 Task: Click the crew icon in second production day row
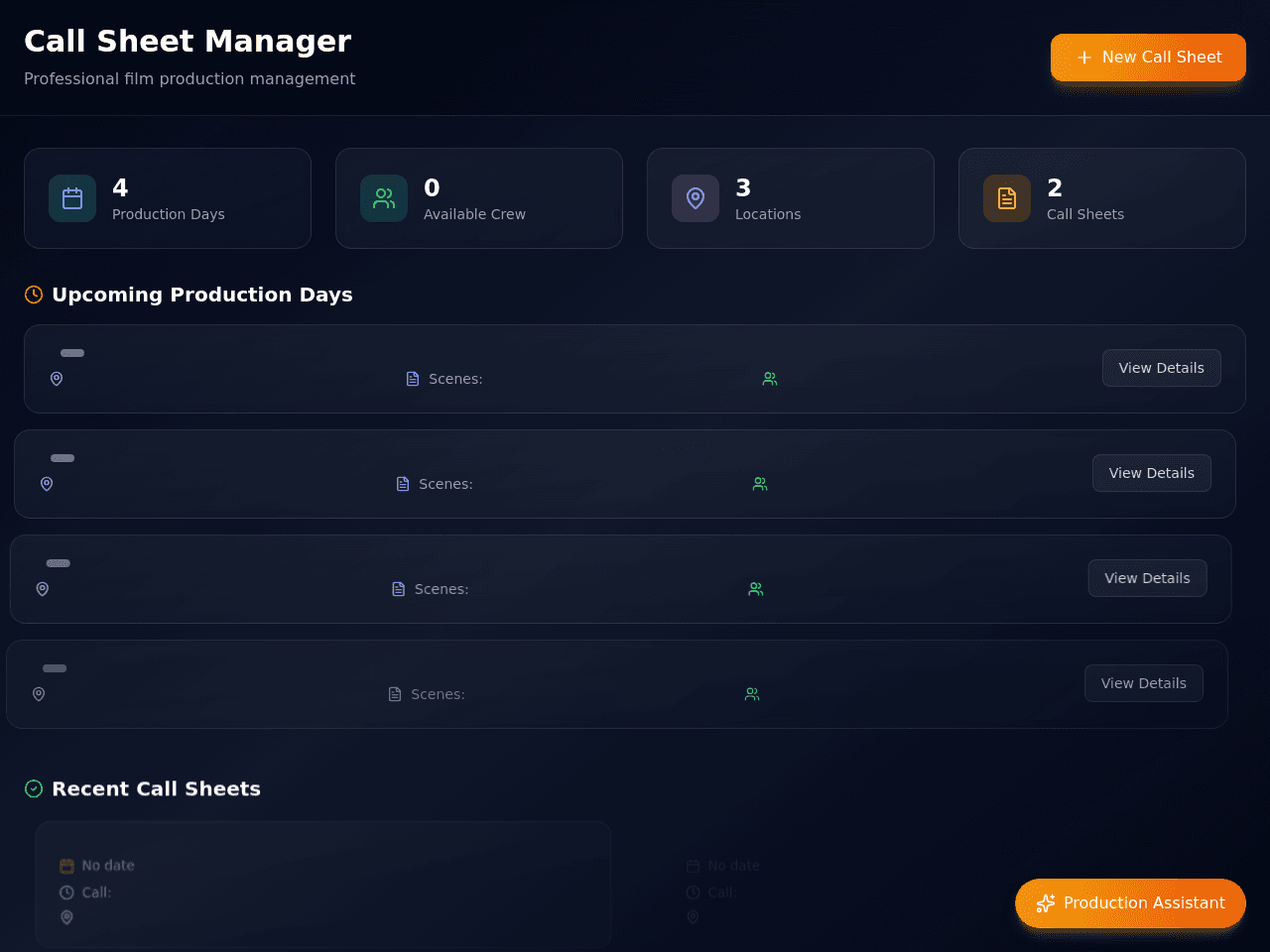(760, 484)
